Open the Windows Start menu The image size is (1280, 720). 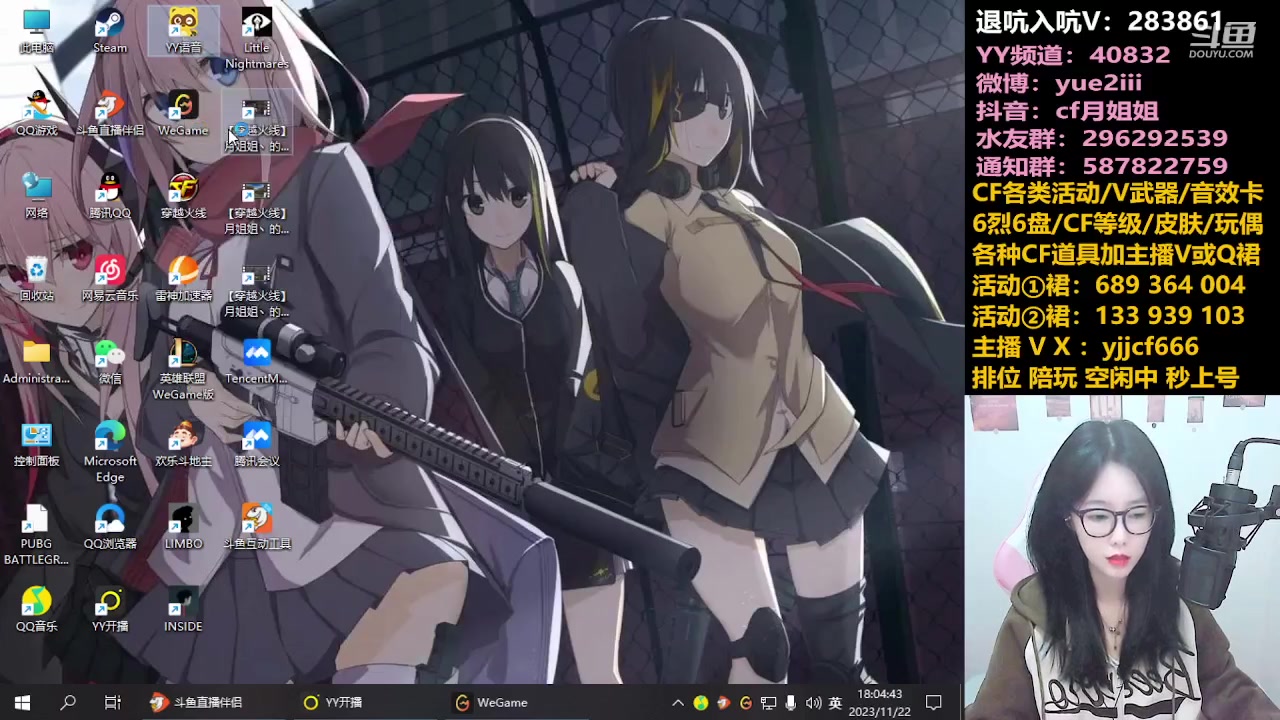22,702
